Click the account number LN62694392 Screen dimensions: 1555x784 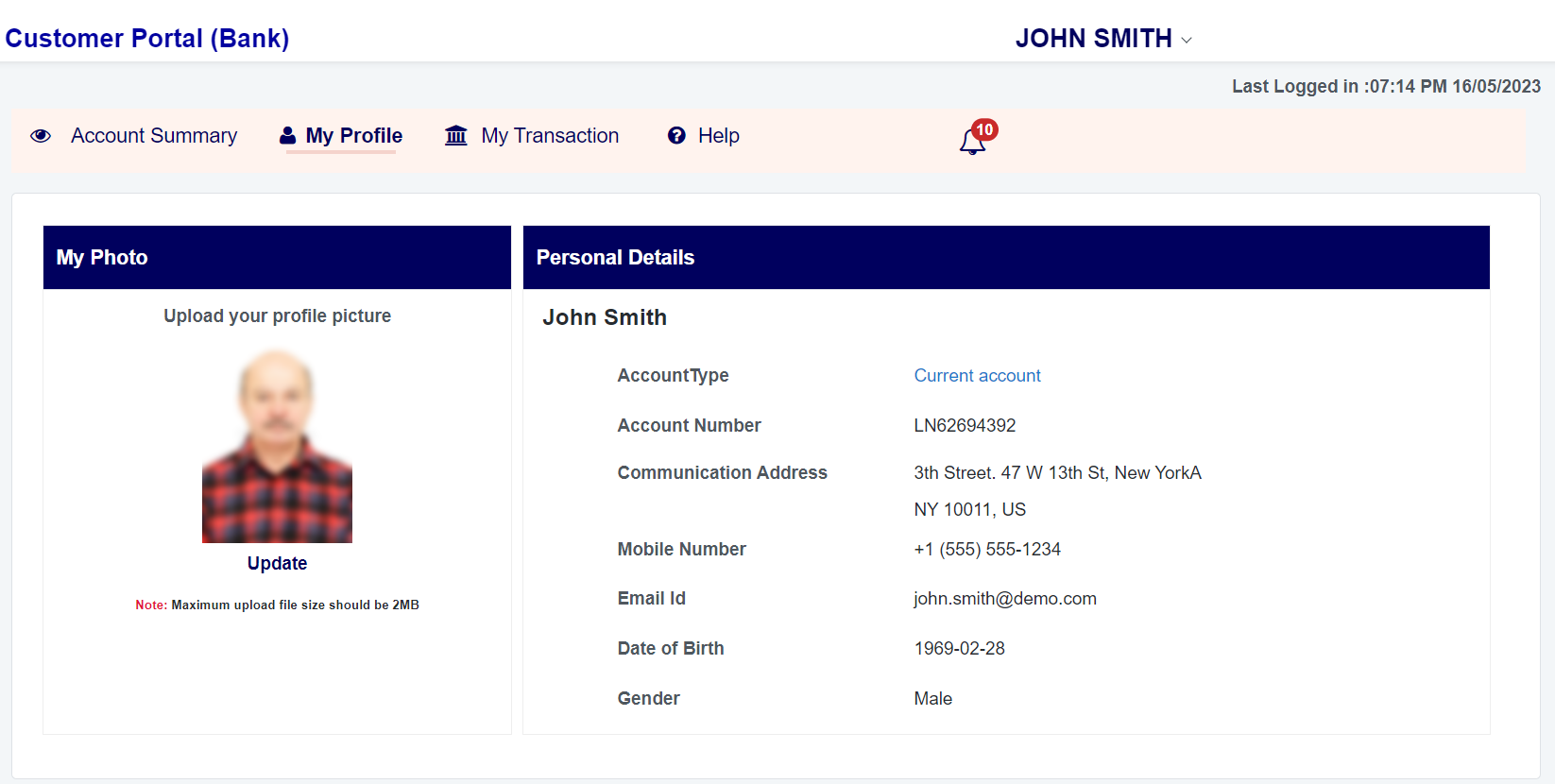(x=965, y=426)
